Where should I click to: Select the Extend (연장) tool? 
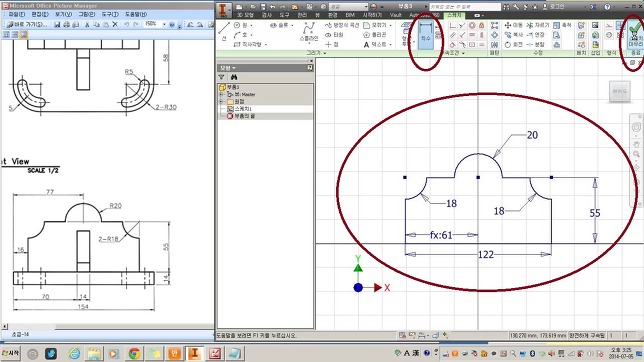536,35
